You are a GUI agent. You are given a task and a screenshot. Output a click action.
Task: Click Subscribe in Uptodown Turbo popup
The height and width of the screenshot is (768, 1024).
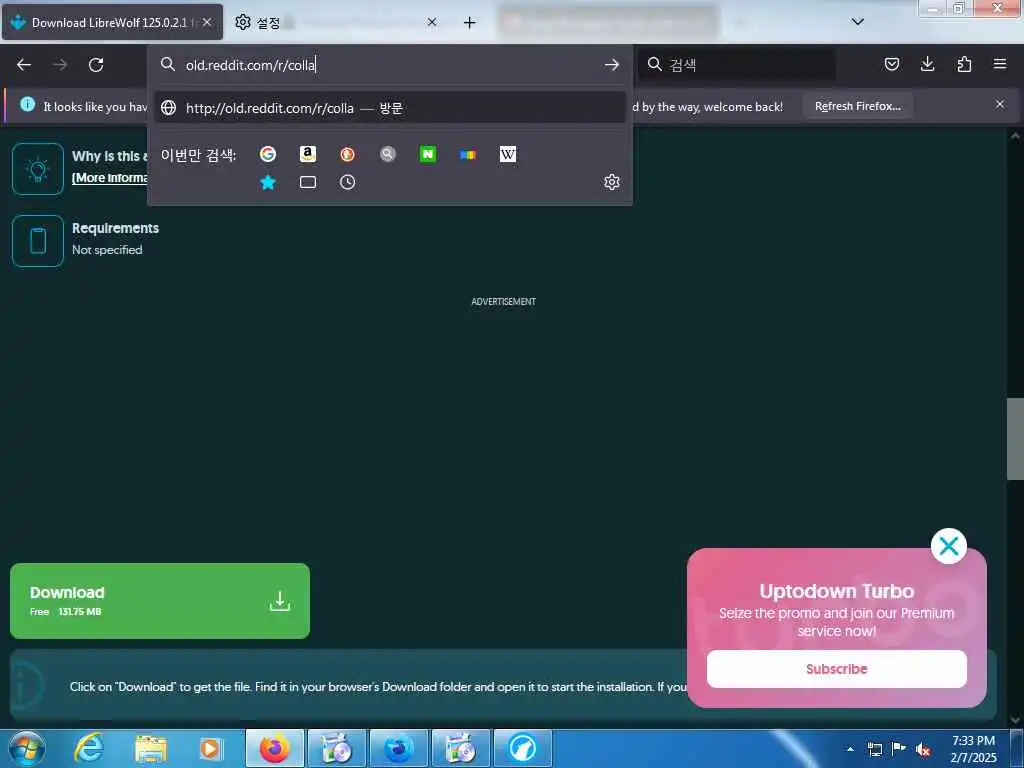(x=837, y=669)
